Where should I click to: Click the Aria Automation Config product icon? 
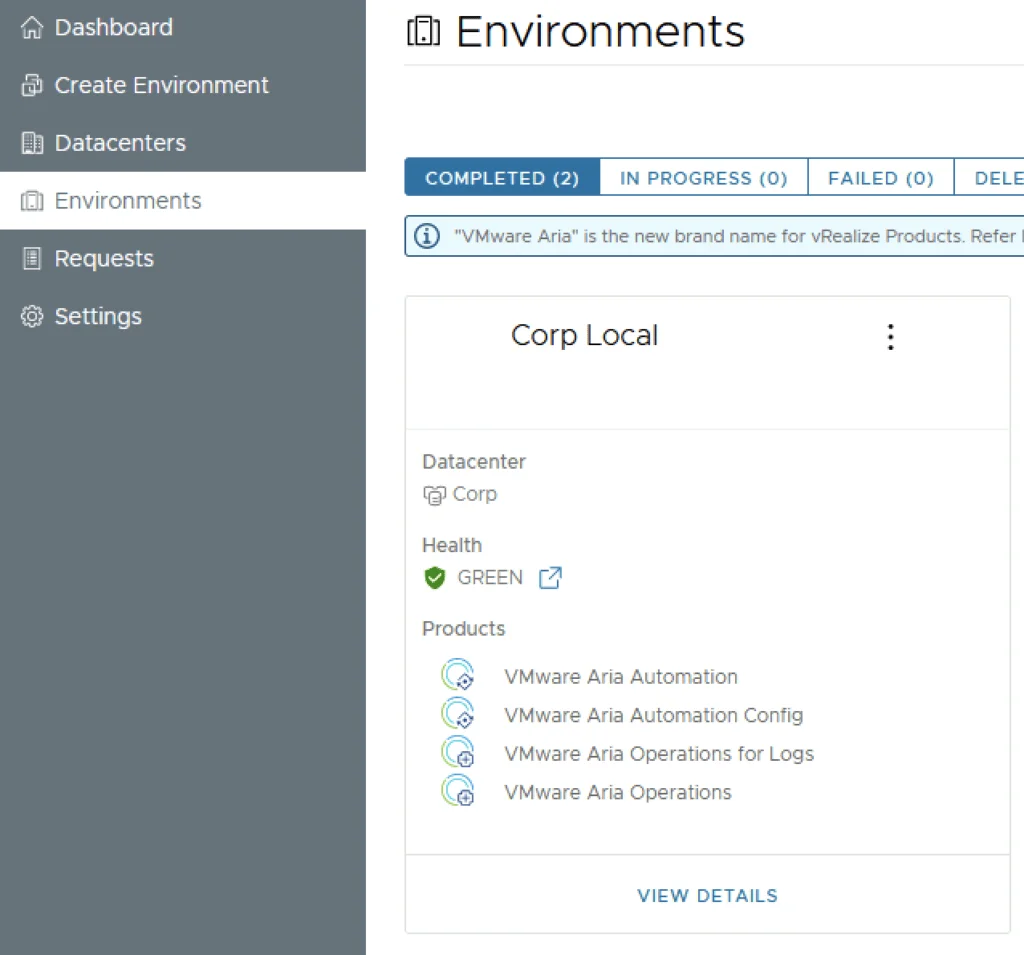tap(458, 713)
